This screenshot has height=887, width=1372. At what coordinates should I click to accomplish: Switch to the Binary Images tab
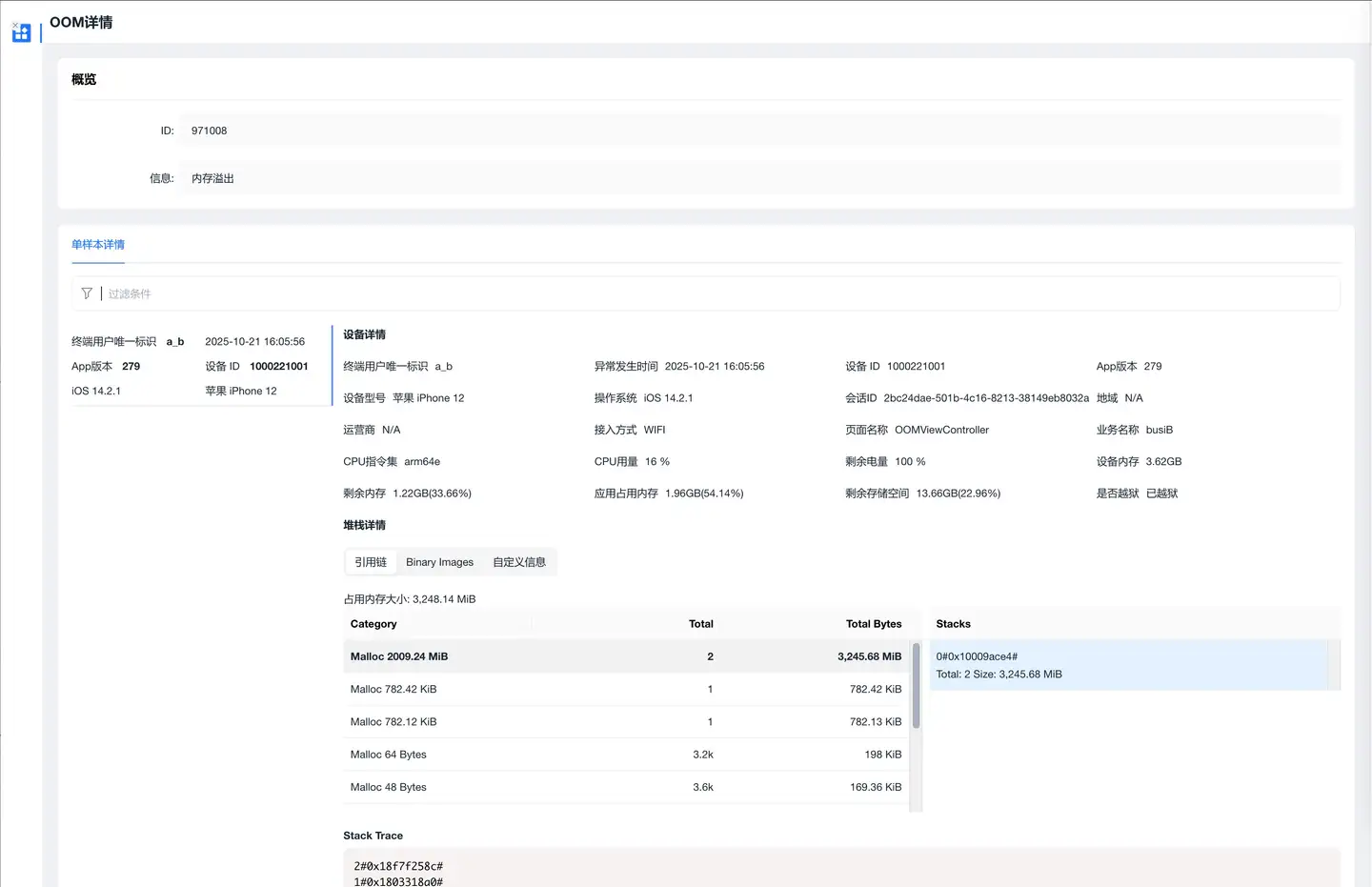pyautogui.click(x=439, y=562)
